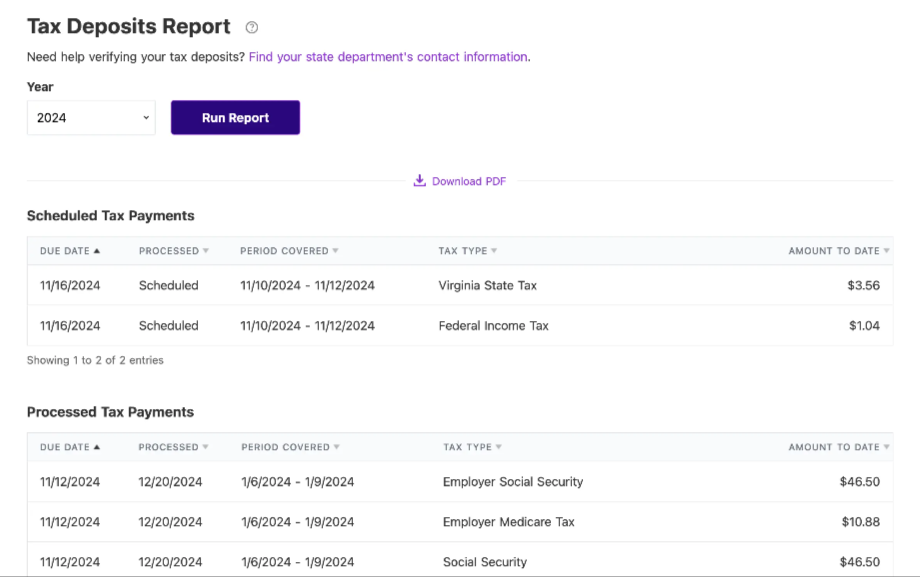Click the Download PDF link
This screenshot has height=577, width=920.
[x=469, y=181]
